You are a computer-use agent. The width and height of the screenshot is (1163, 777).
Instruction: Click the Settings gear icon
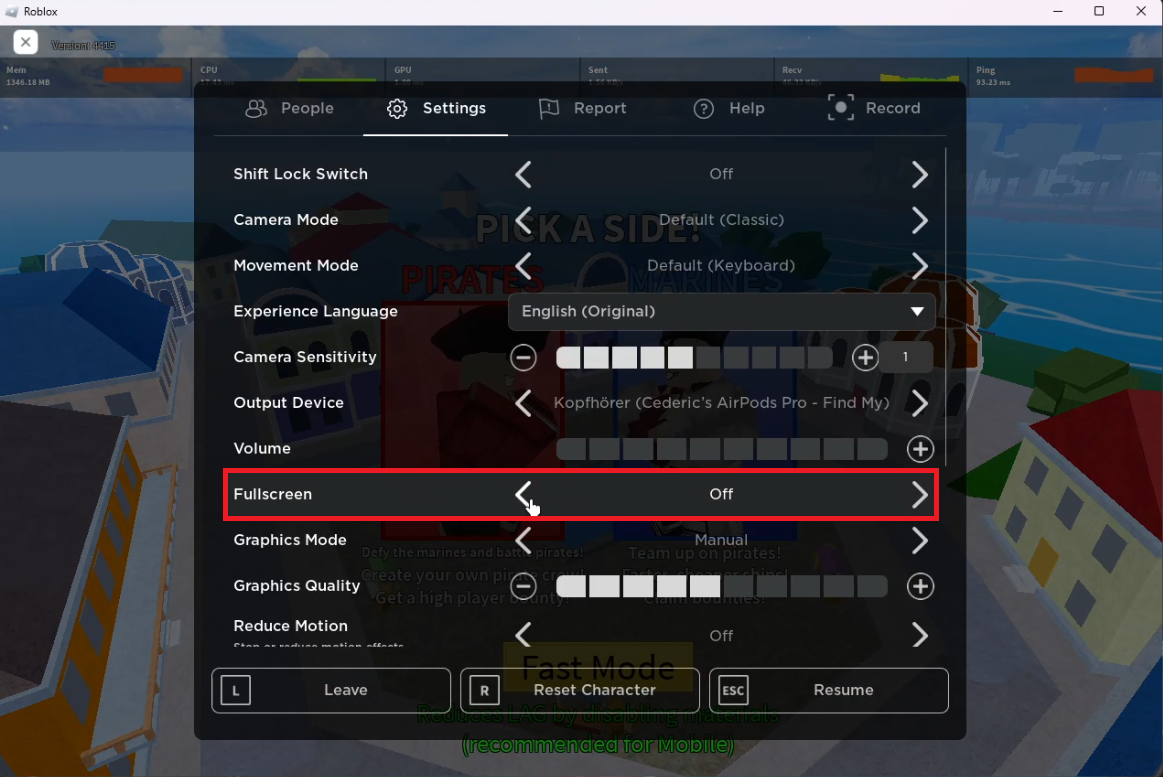397,109
